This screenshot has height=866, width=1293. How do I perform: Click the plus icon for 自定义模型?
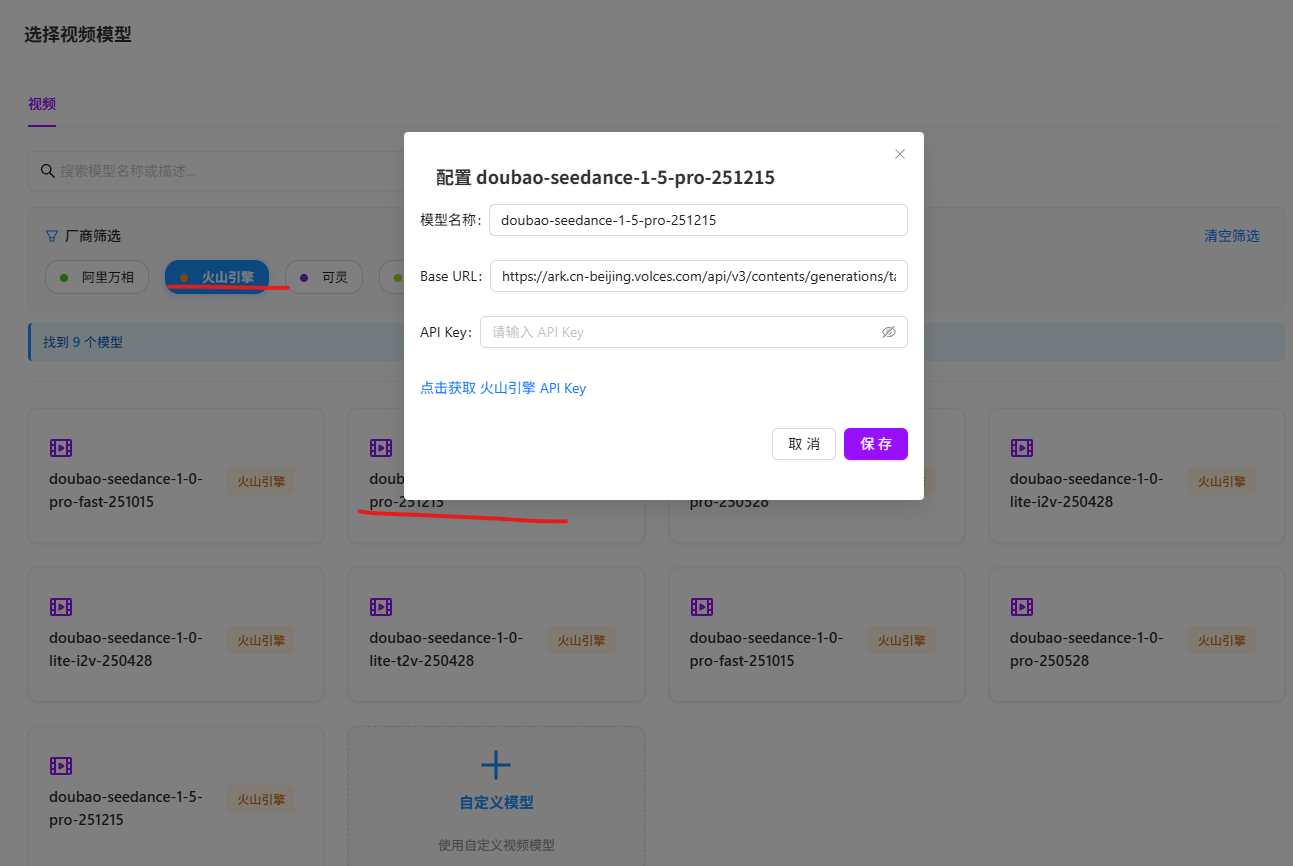pyautogui.click(x=496, y=766)
